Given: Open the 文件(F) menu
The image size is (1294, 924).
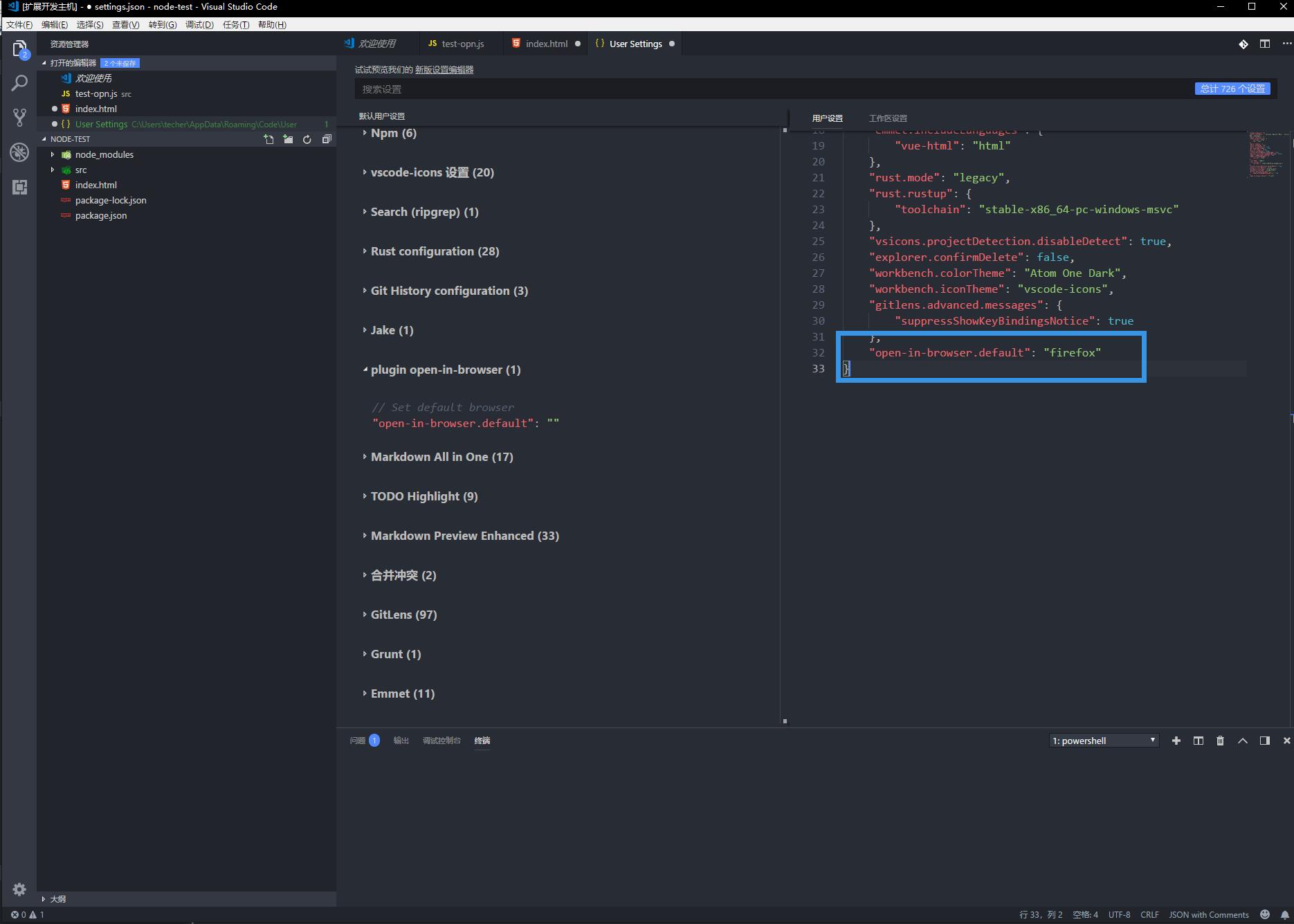Looking at the screenshot, I should click(x=18, y=24).
